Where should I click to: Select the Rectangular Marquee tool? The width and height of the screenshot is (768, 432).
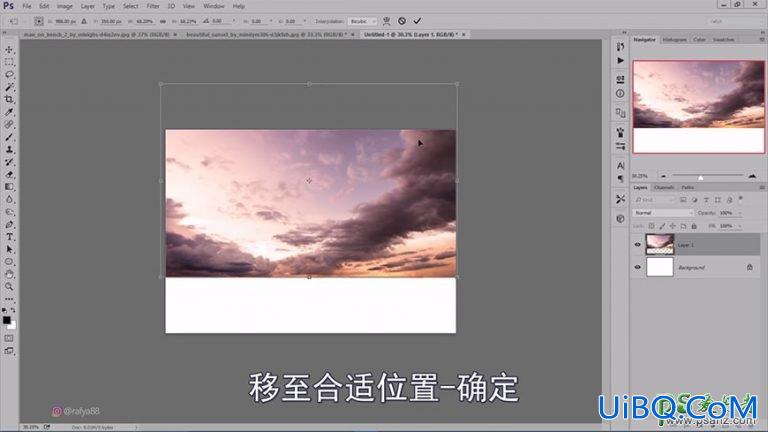coord(9,62)
